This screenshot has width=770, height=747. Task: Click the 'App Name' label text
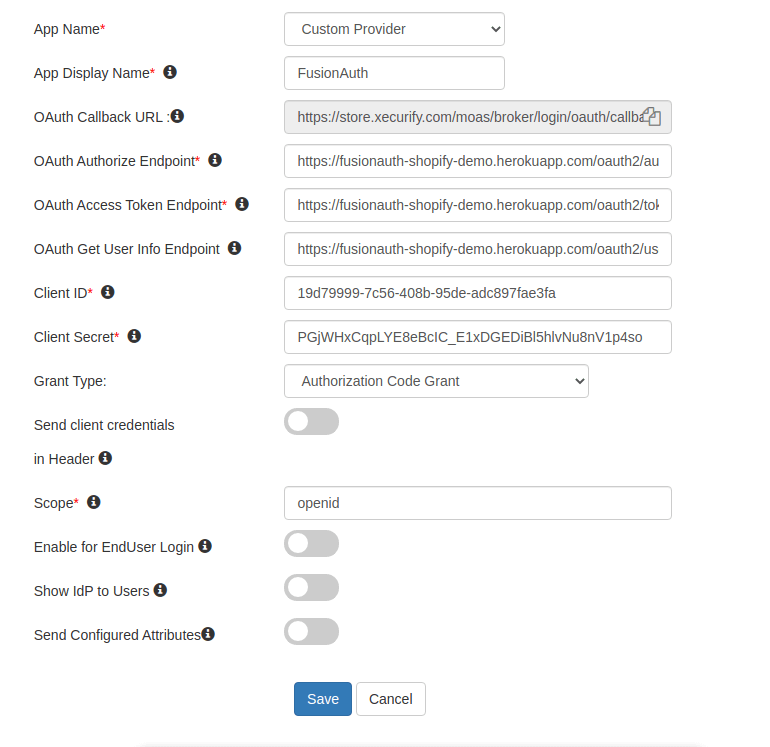[x=67, y=29]
